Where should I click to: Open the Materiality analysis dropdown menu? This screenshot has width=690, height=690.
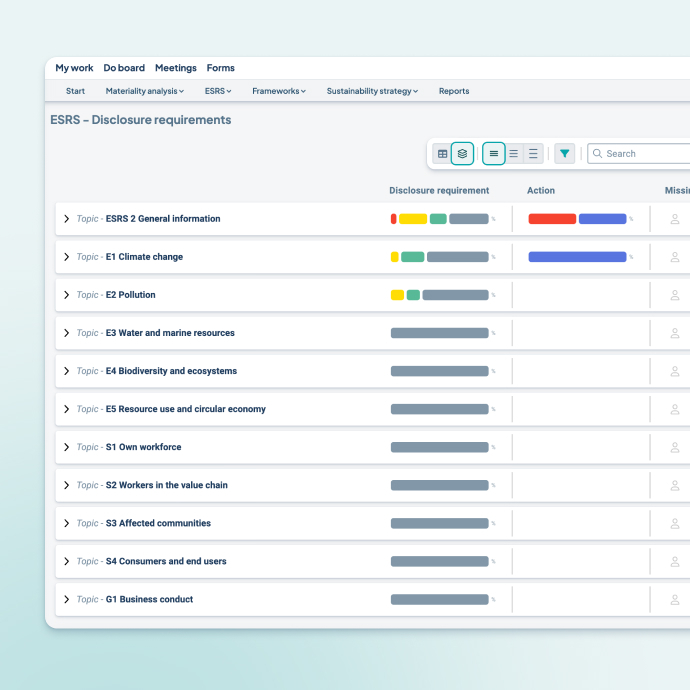tap(144, 91)
